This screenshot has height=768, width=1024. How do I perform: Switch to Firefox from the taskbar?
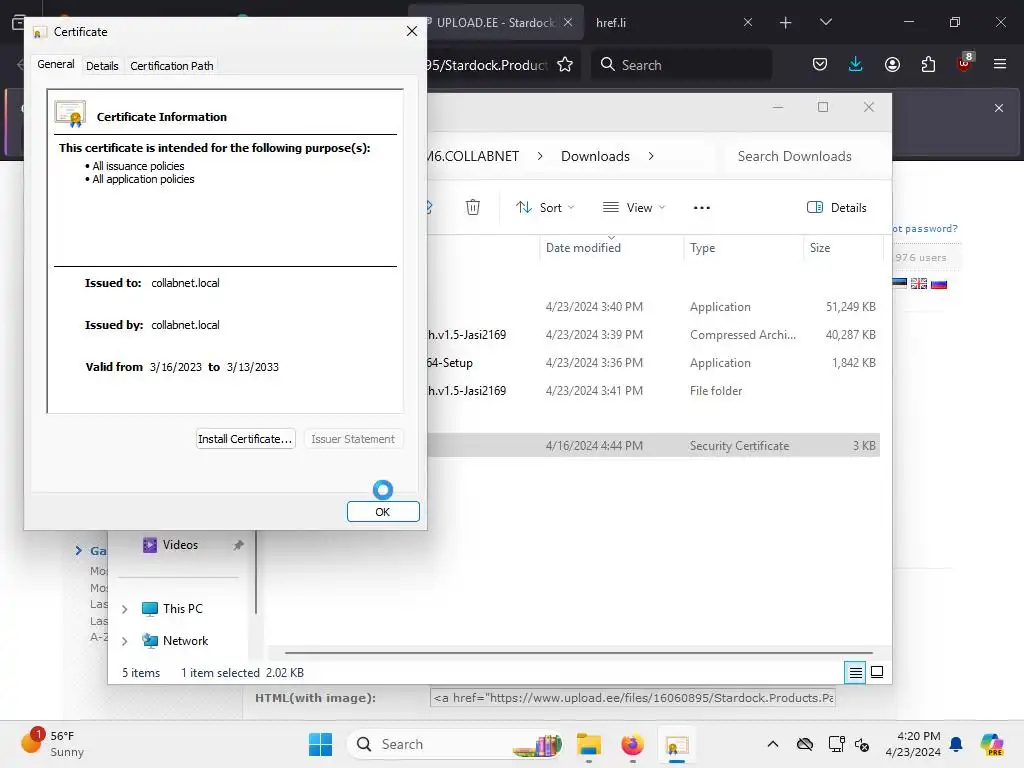(632, 744)
